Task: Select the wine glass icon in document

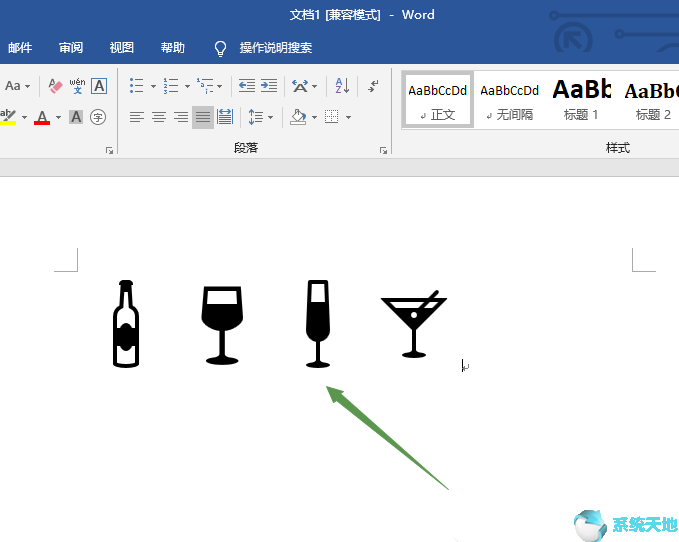Action: 222,325
